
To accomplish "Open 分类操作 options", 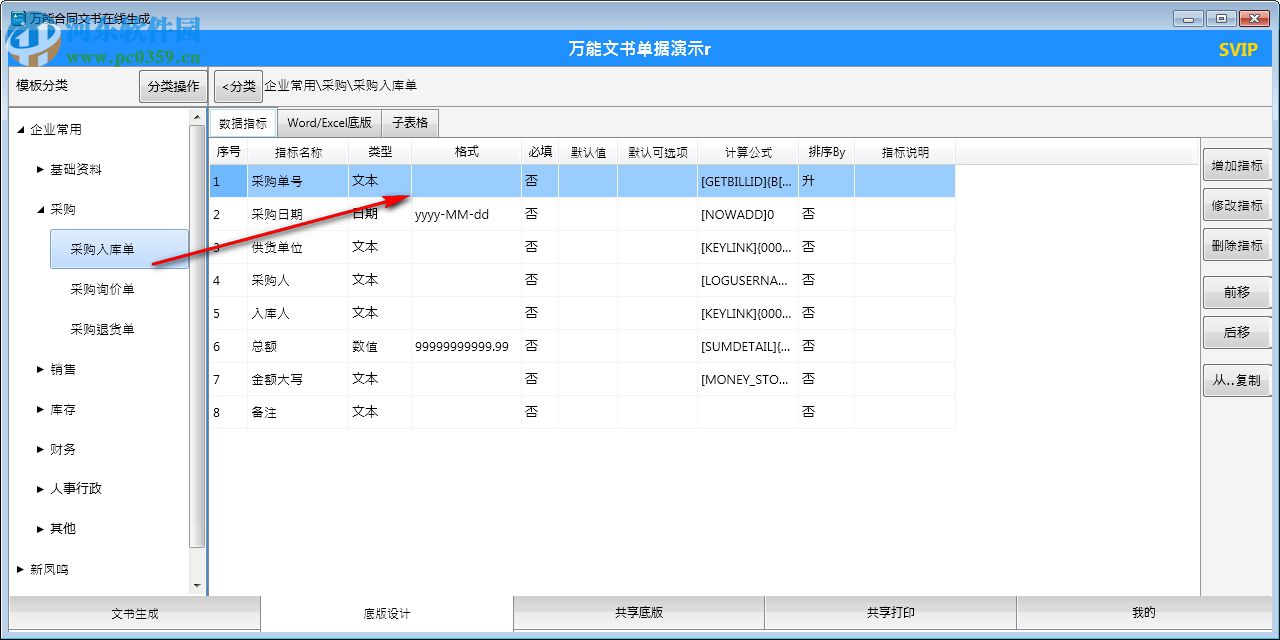I will [x=171, y=86].
